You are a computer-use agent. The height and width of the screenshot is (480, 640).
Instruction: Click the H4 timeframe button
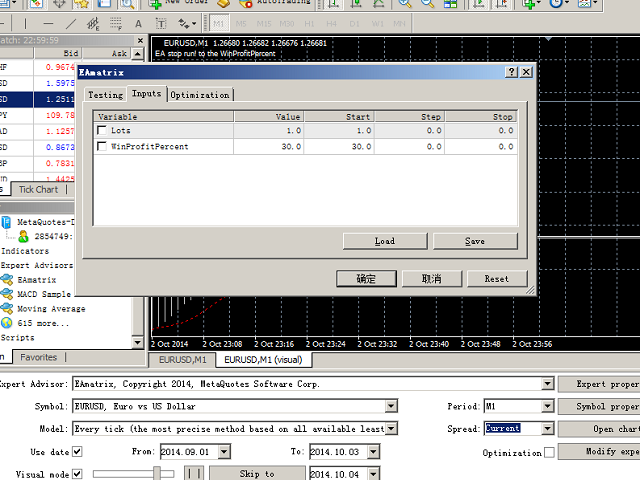[x=331, y=24]
